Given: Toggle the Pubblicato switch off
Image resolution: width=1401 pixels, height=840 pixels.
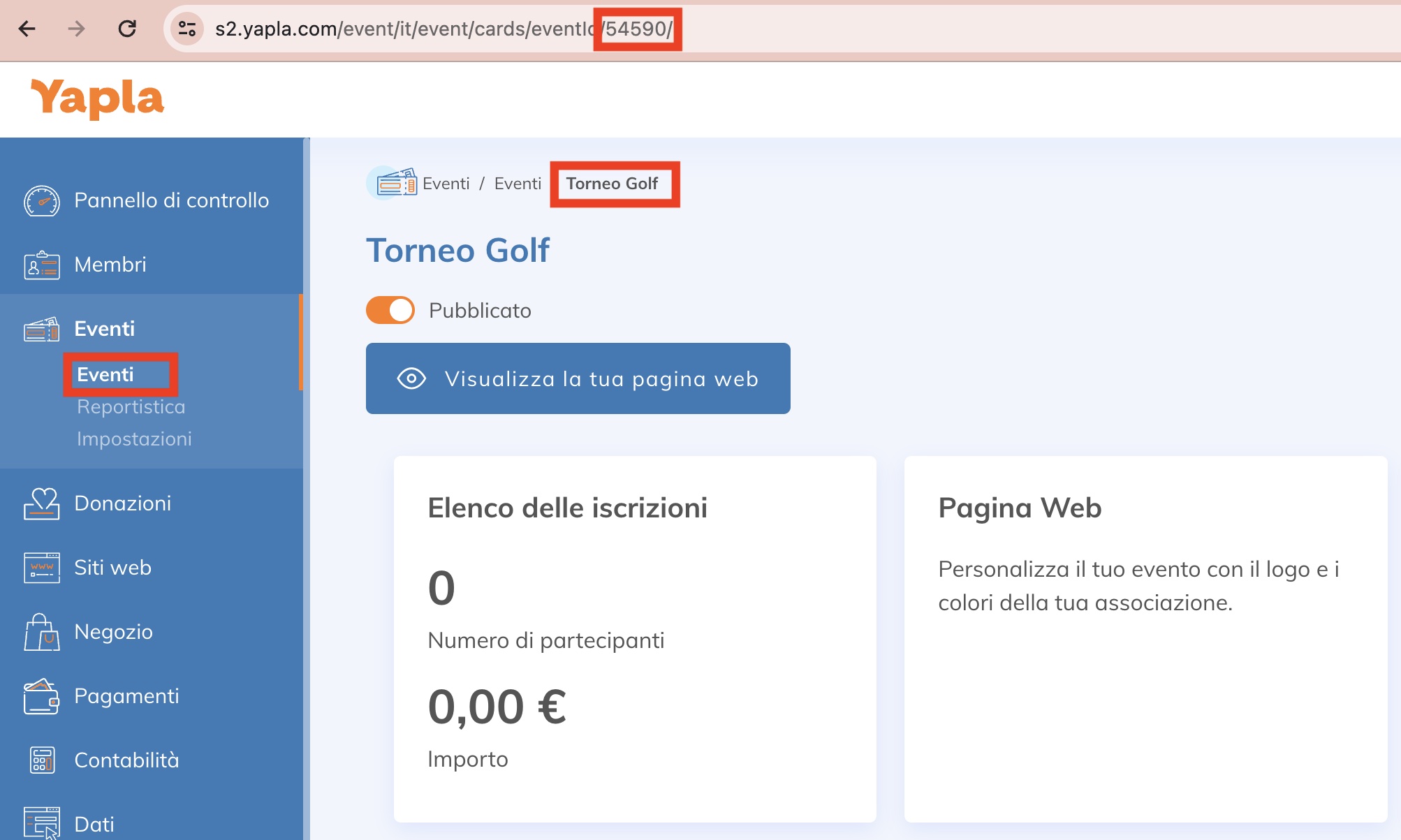Looking at the screenshot, I should (x=390, y=310).
